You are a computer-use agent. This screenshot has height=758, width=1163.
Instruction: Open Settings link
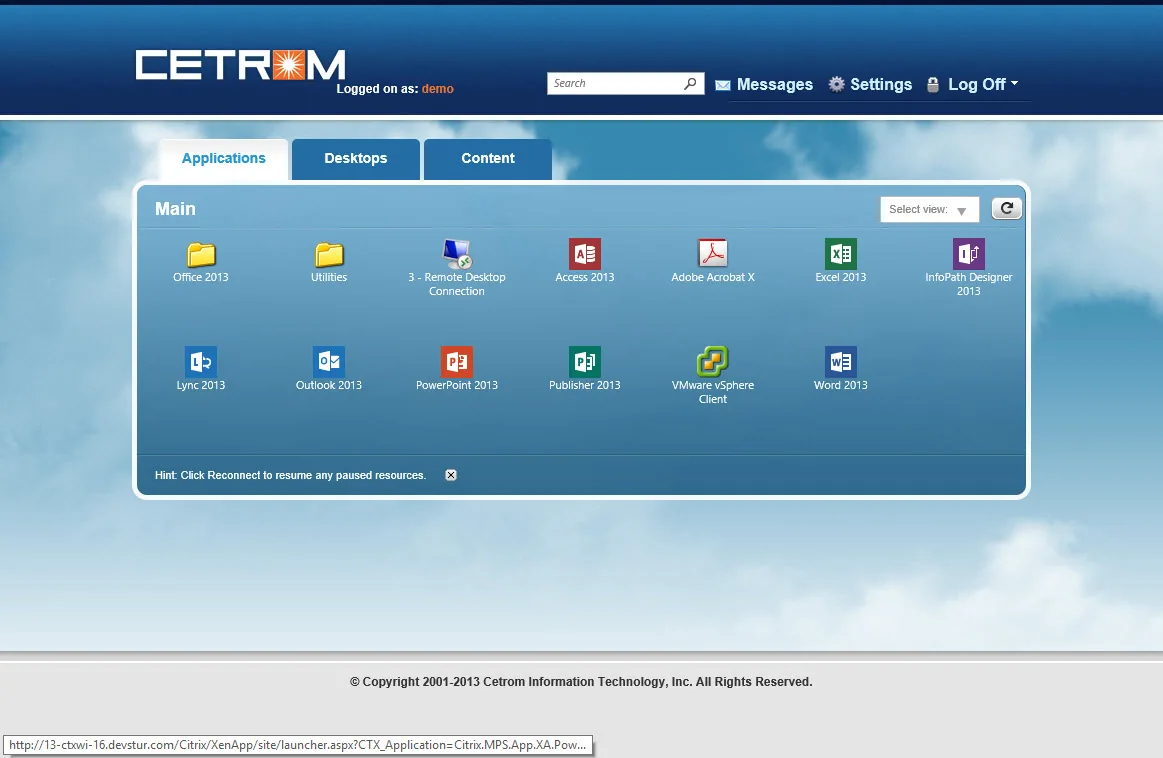(870, 85)
